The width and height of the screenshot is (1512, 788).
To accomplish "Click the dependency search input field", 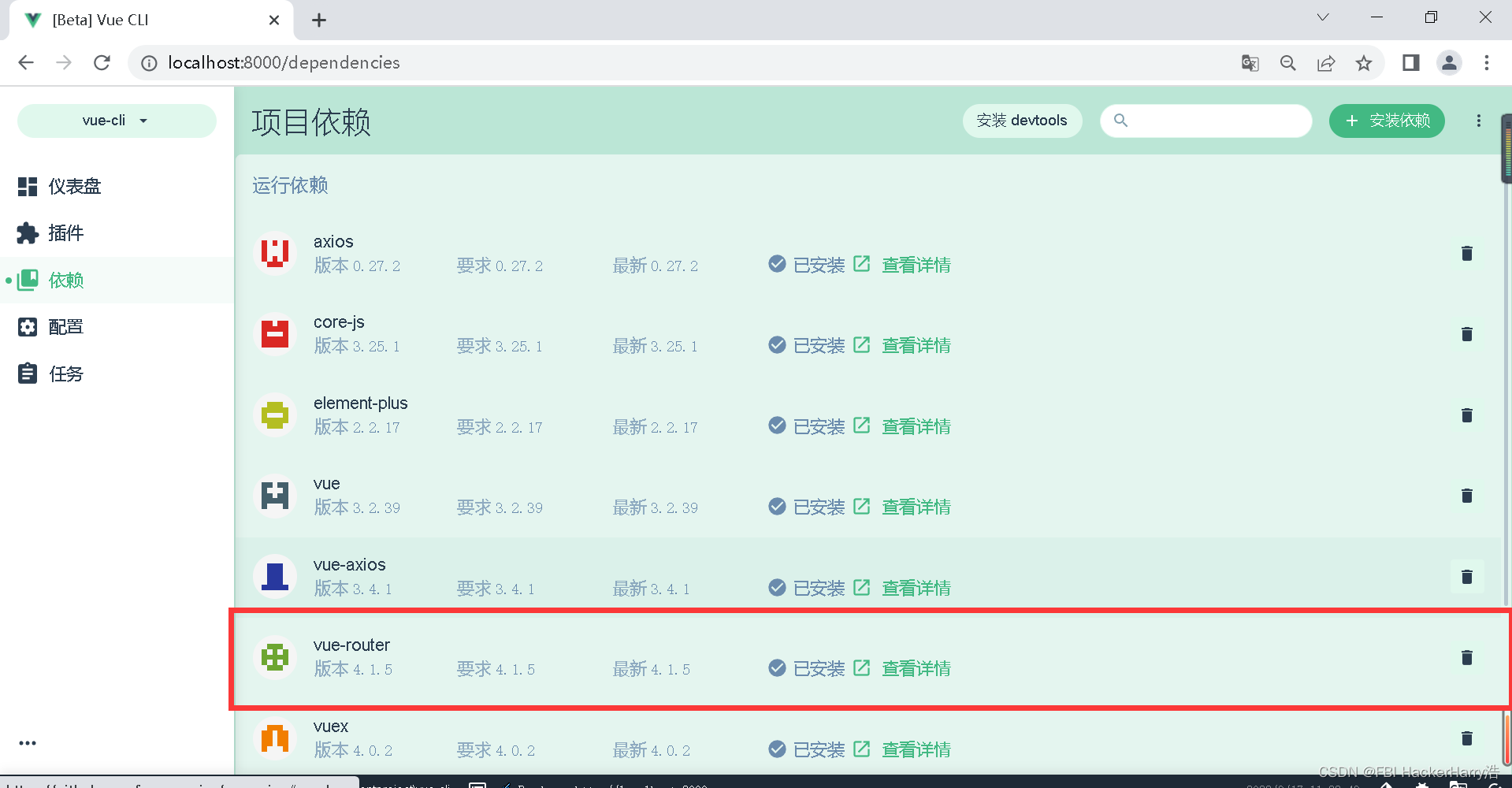I will 1206,121.
